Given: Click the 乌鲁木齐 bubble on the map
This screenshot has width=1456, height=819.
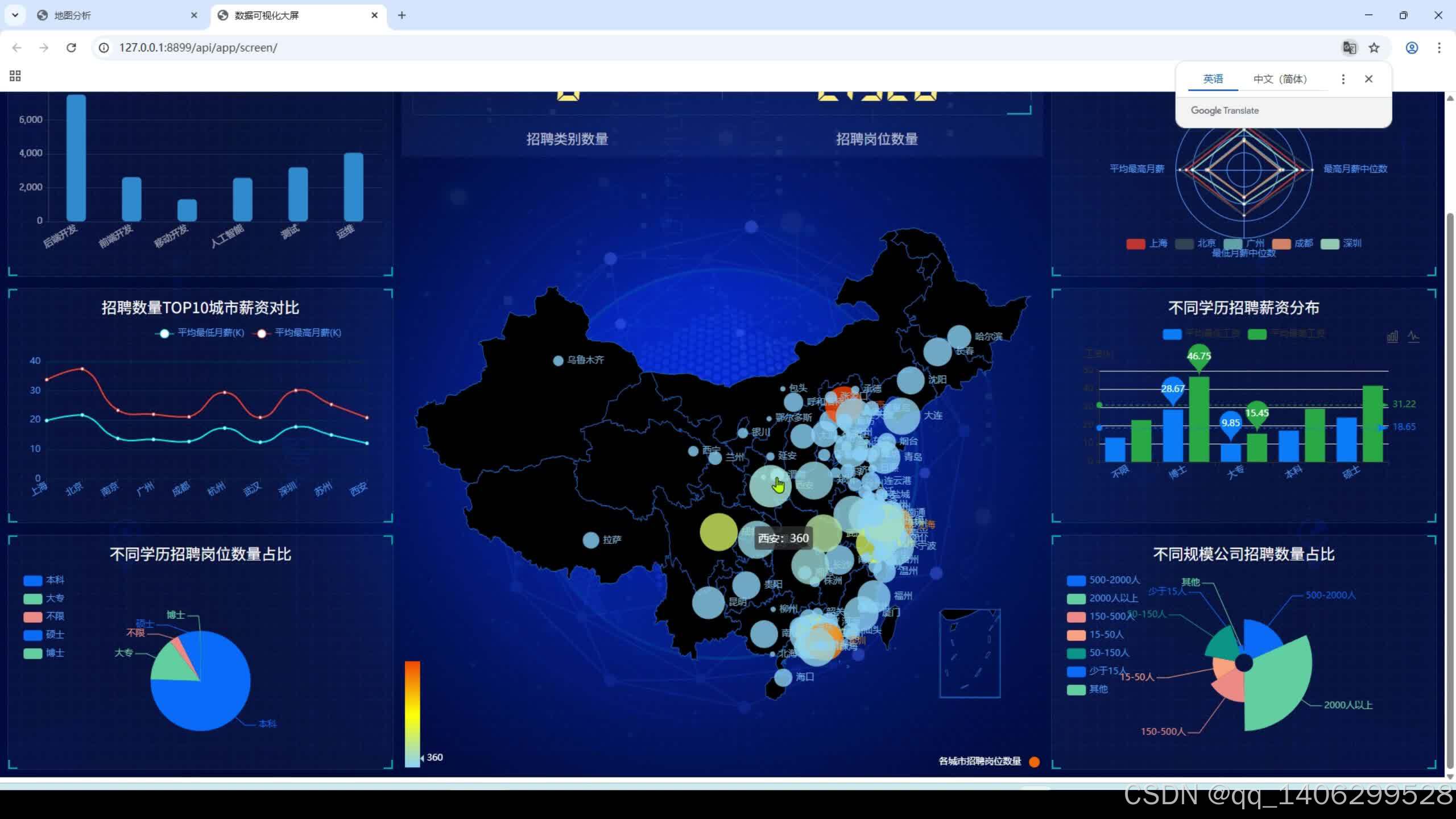Looking at the screenshot, I should 558,361.
